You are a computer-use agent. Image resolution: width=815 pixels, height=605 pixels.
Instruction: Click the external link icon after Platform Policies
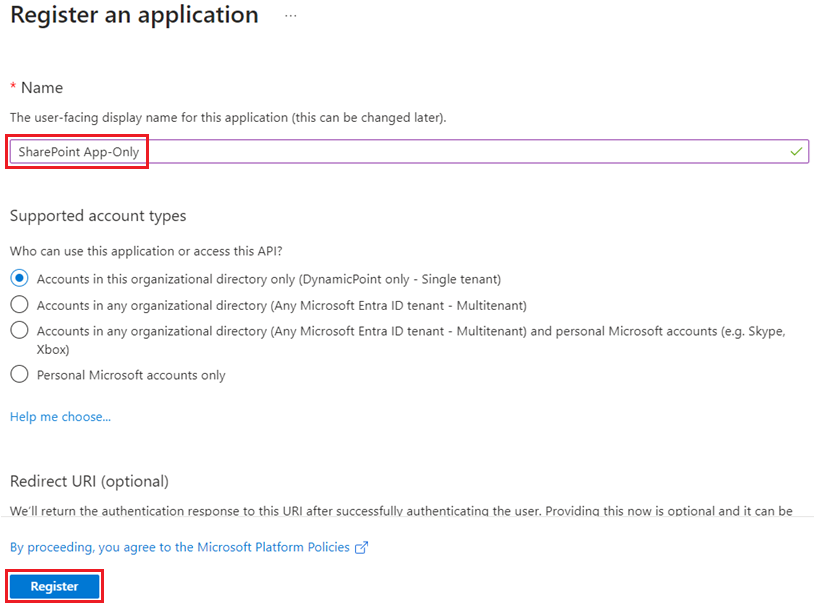tap(362, 547)
